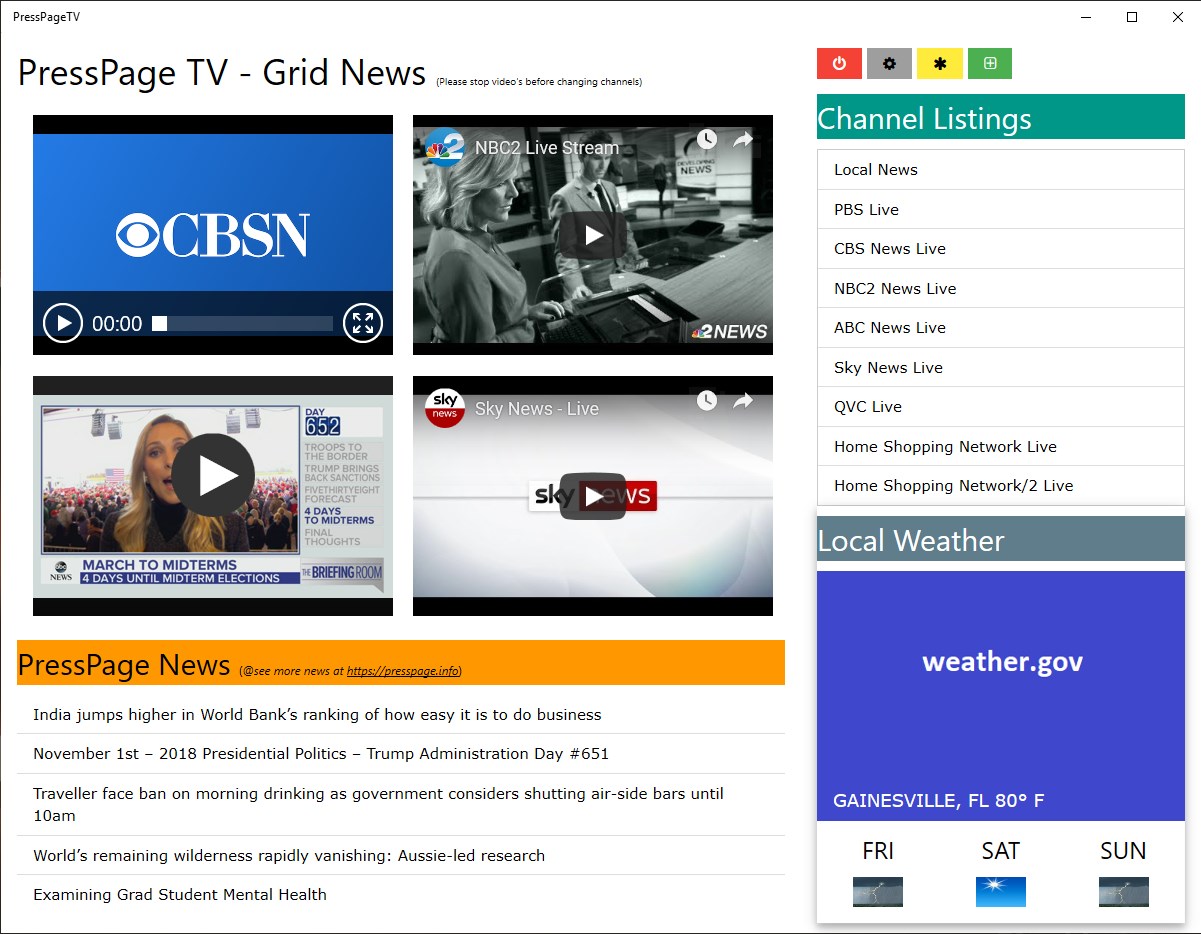Viewport: 1201px width, 934px height.
Task: Click the CBSN 00:00 time display
Action: pos(117,324)
